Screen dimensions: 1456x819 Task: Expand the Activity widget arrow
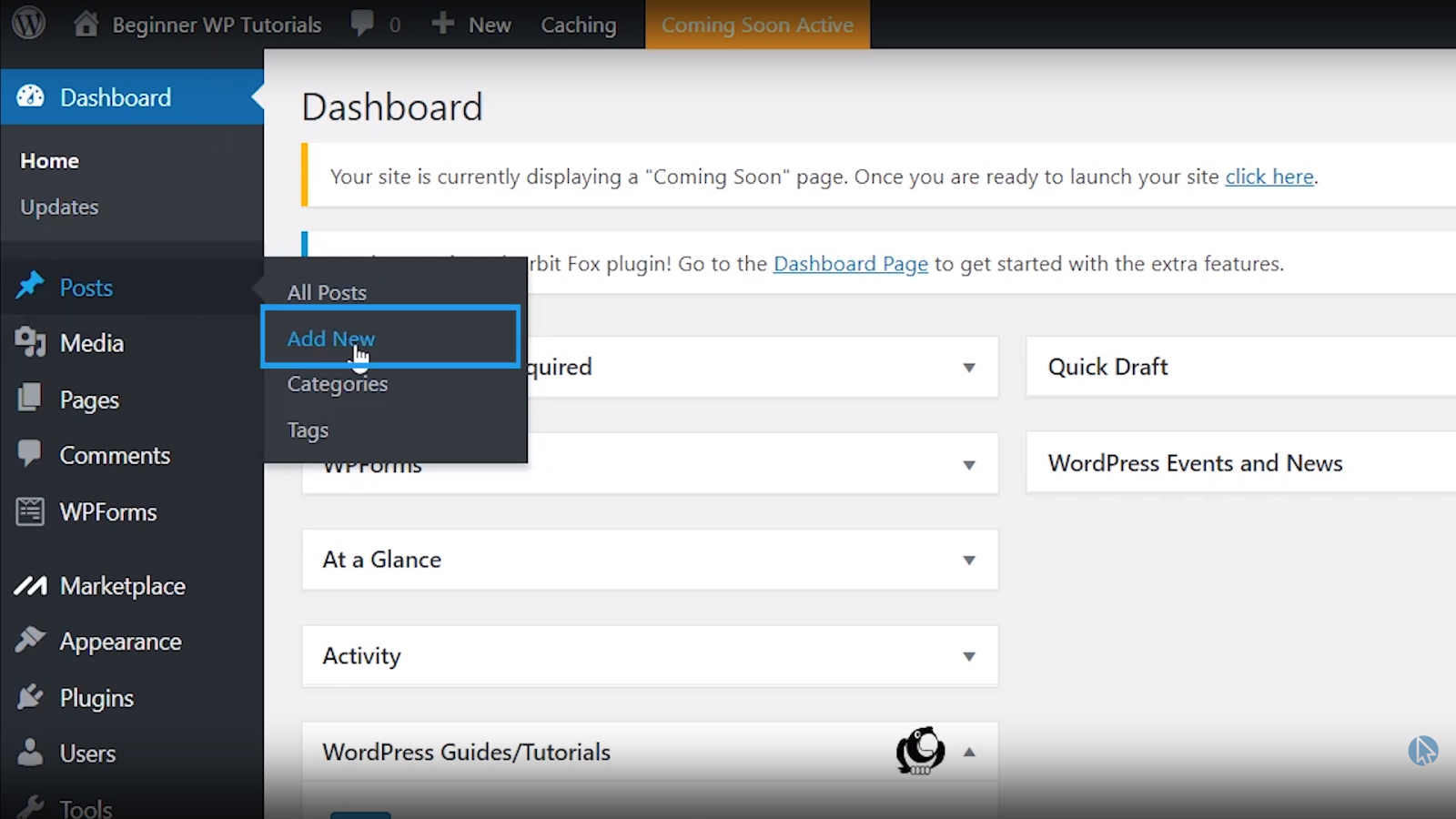[969, 656]
